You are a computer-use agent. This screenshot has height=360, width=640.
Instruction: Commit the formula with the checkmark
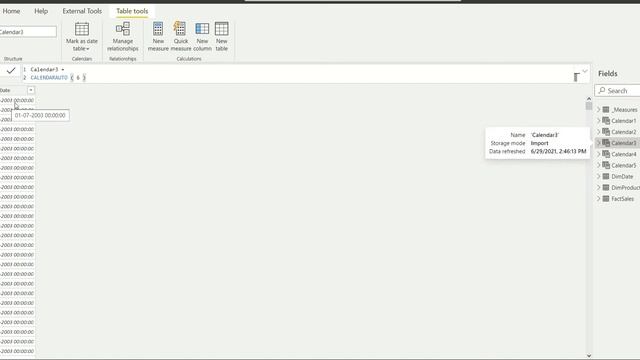coord(11,71)
